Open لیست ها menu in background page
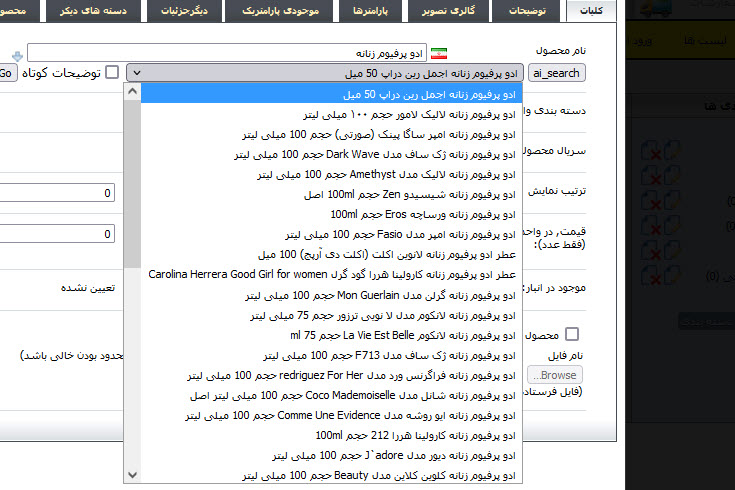Image resolution: width=735 pixels, height=490 pixels. click(705, 41)
